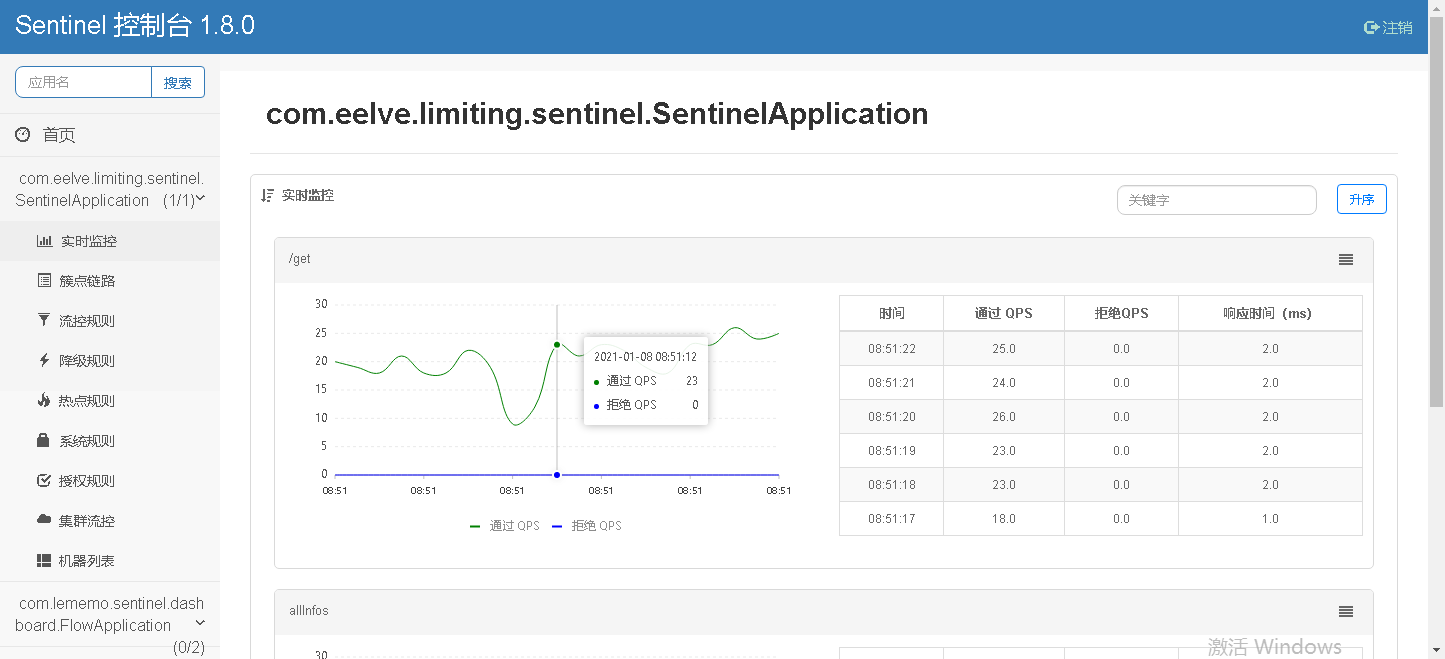Open the hamburger menu on allInfos panel
The image size is (1445, 659).
[1346, 612]
